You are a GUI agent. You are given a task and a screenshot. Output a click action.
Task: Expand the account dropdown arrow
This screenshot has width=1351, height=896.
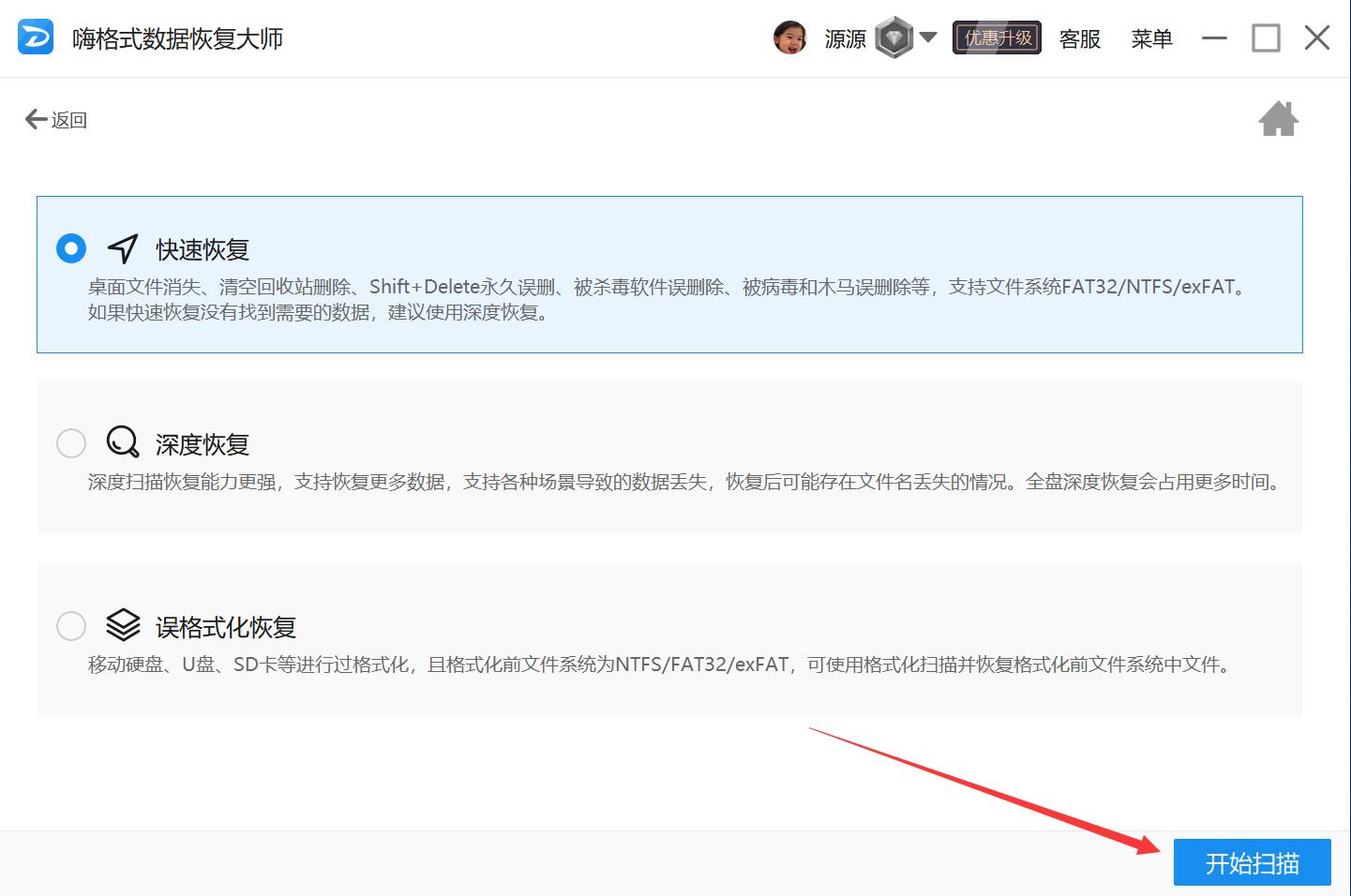[x=928, y=37]
